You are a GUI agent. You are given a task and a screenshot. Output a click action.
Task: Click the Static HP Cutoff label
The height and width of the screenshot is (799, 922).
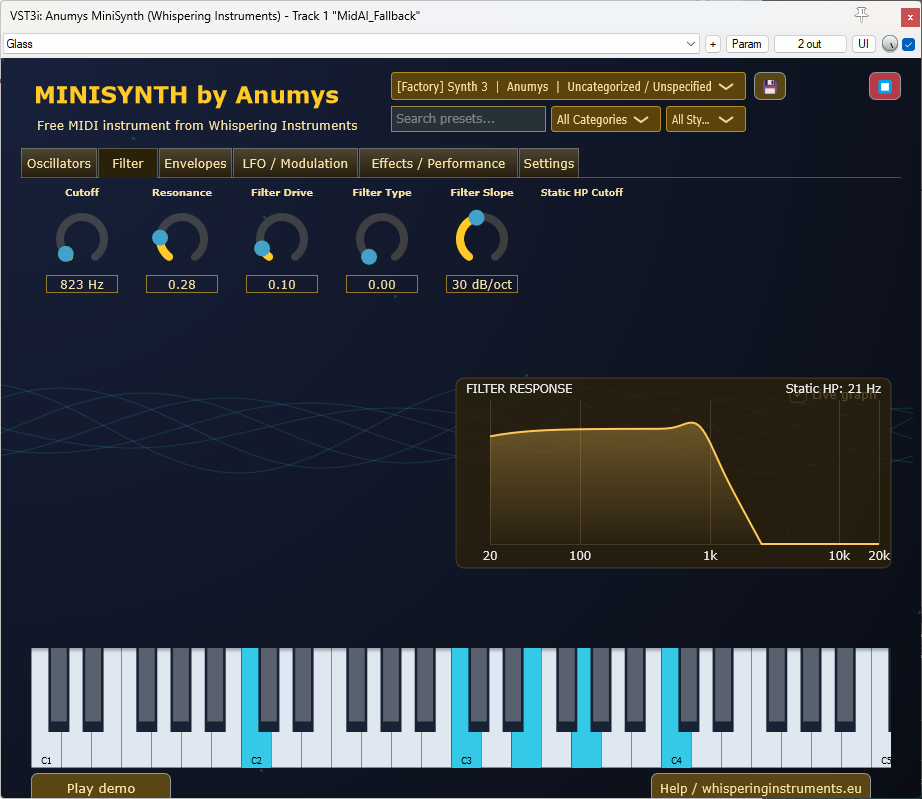click(582, 192)
